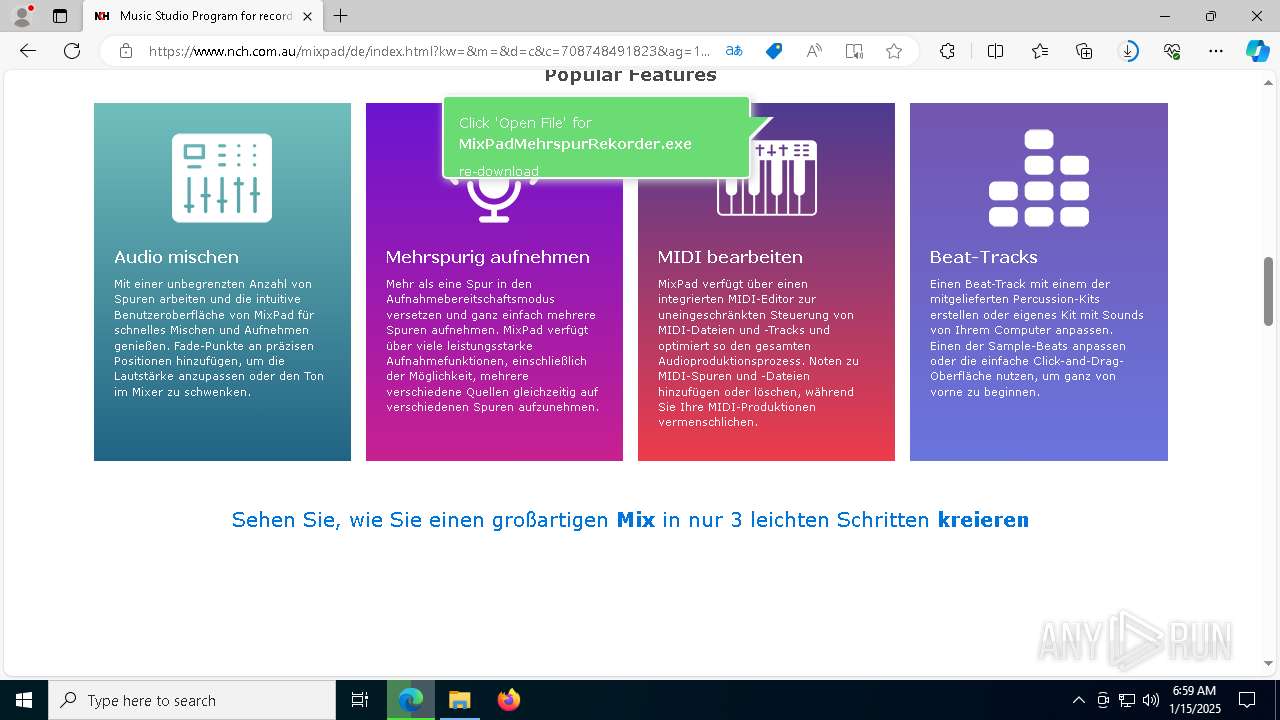Click the page vertical scrollbar thumb
This screenshot has height=720, width=1280.
point(1268,291)
